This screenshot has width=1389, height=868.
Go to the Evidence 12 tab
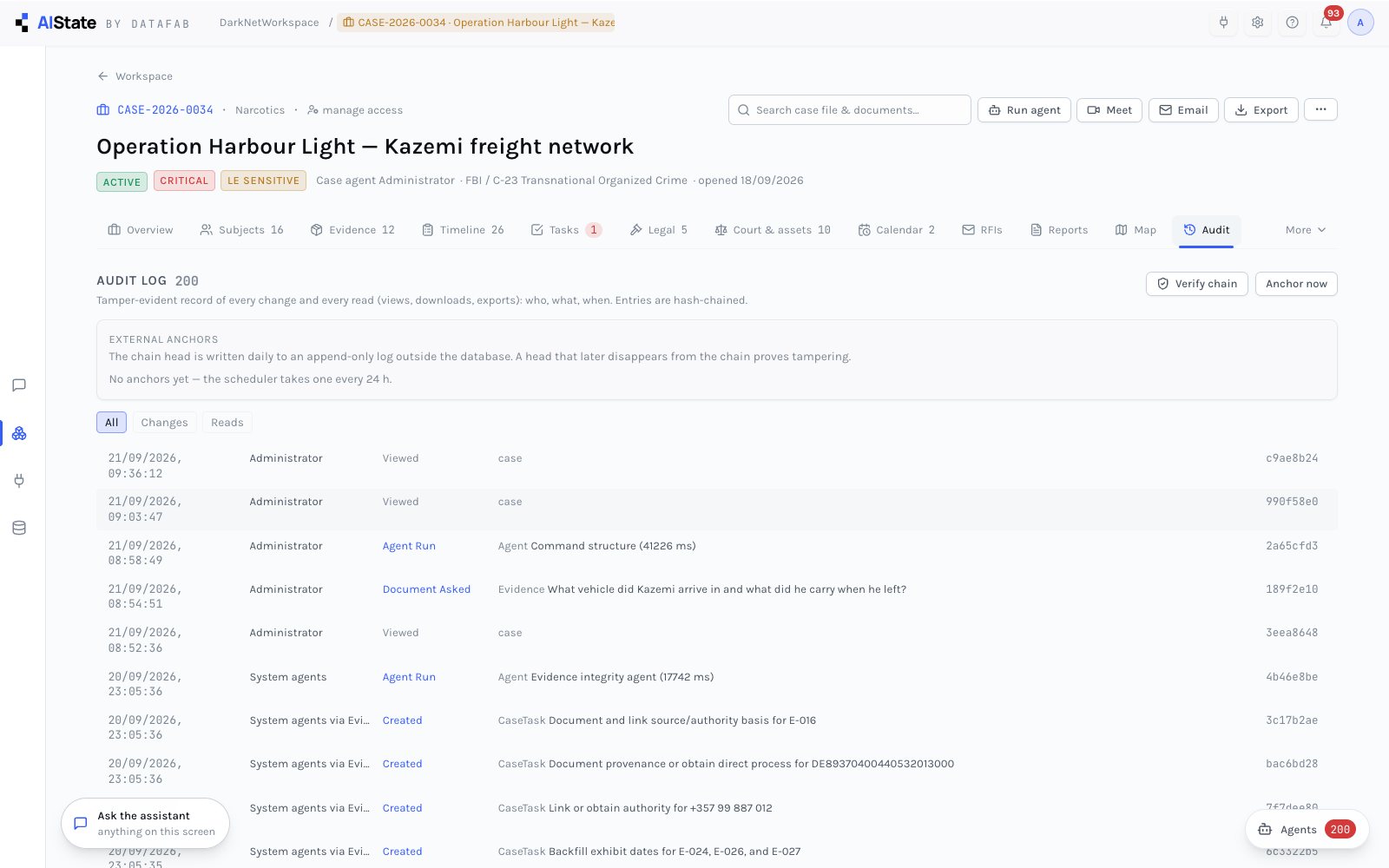(x=352, y=230)
